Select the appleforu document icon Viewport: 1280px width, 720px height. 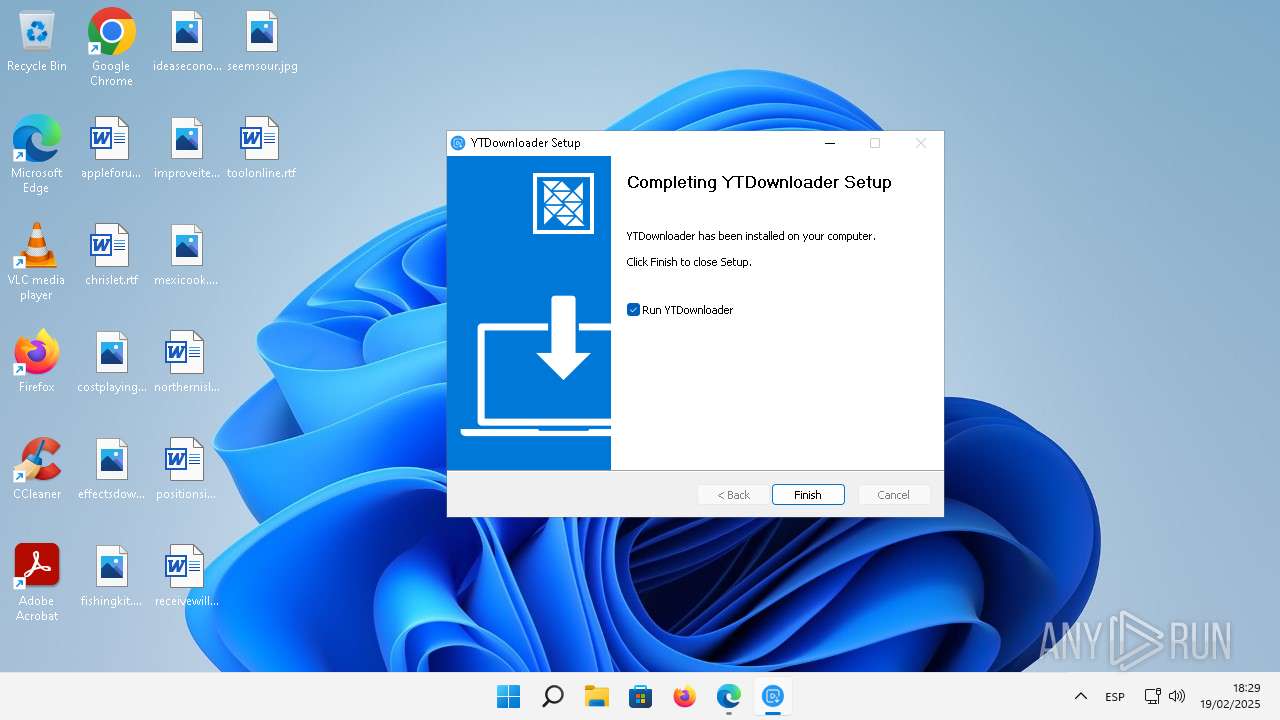coord(111,149)
